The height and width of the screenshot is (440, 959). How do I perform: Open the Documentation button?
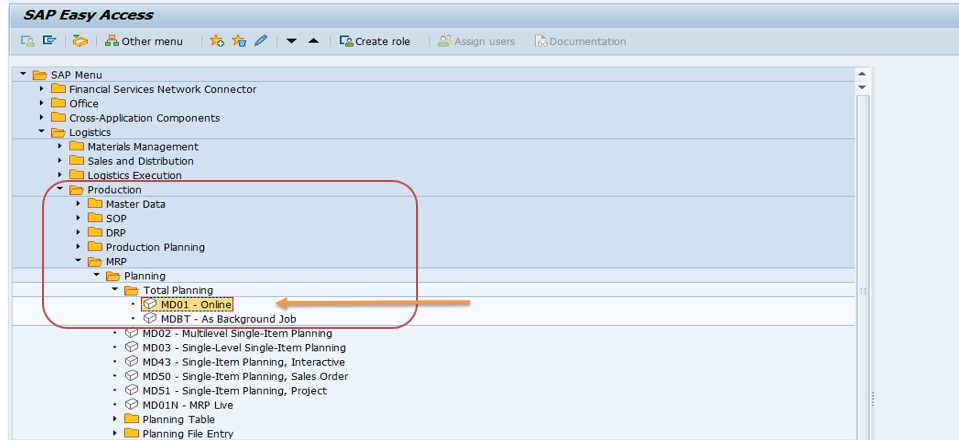click(x=580, y=41)
